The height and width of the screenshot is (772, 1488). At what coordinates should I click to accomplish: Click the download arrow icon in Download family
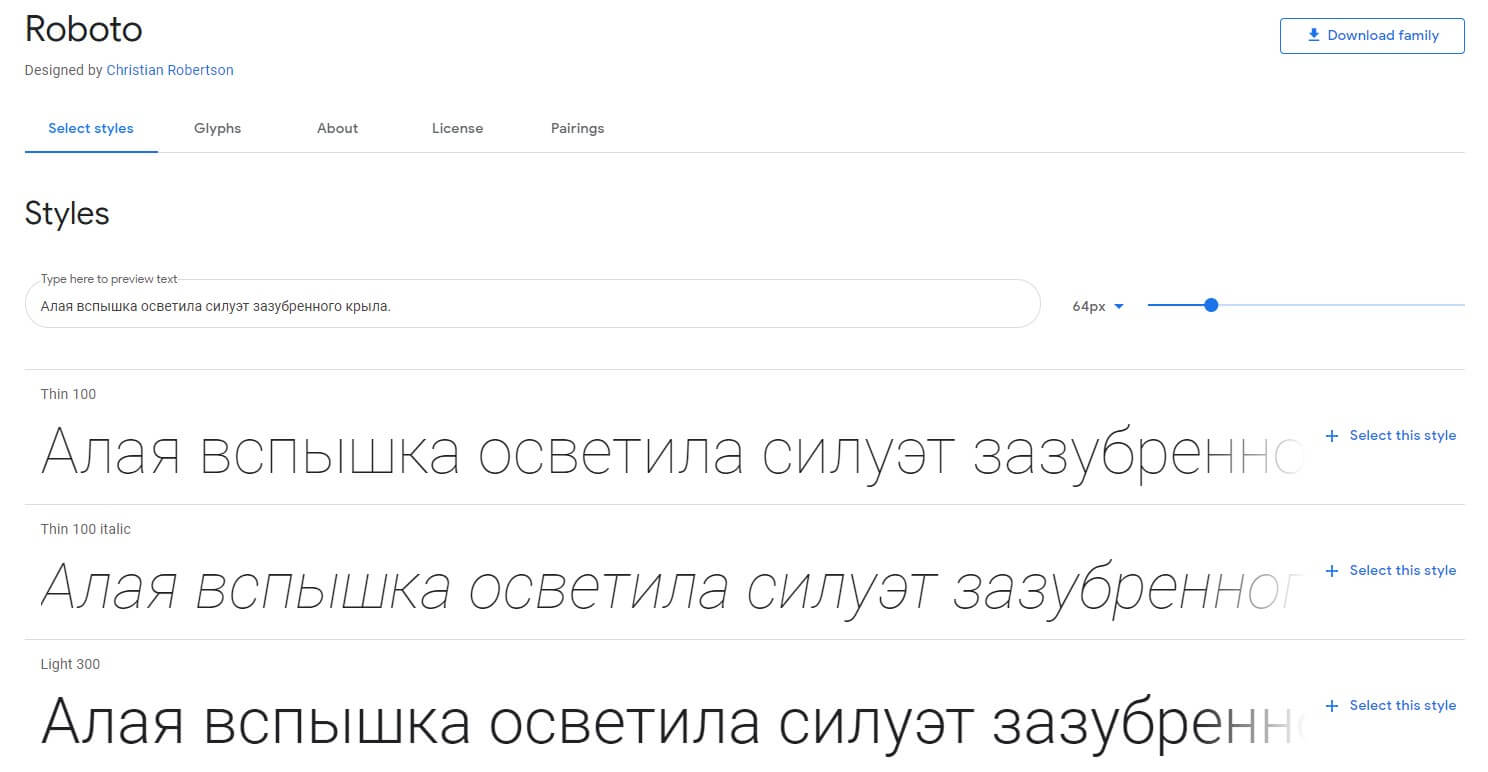tap(1314, 35)
